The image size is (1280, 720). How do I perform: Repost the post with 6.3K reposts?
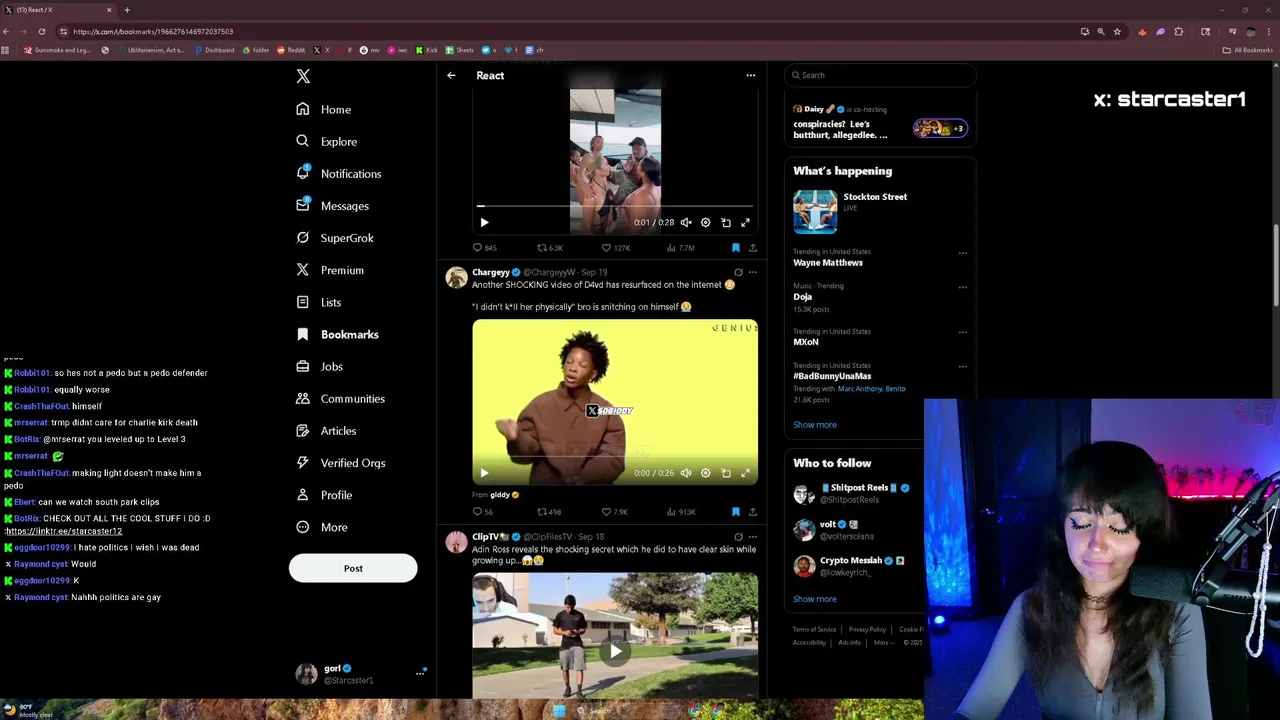click(550, 248)
